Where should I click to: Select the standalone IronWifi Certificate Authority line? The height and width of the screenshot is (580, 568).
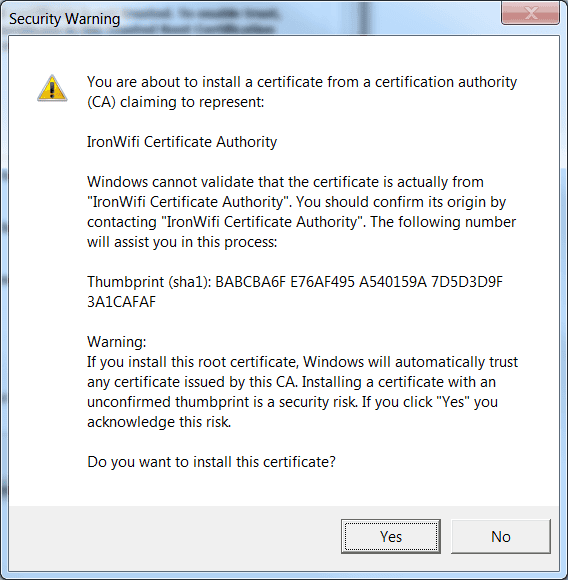[x=182, y=142]
